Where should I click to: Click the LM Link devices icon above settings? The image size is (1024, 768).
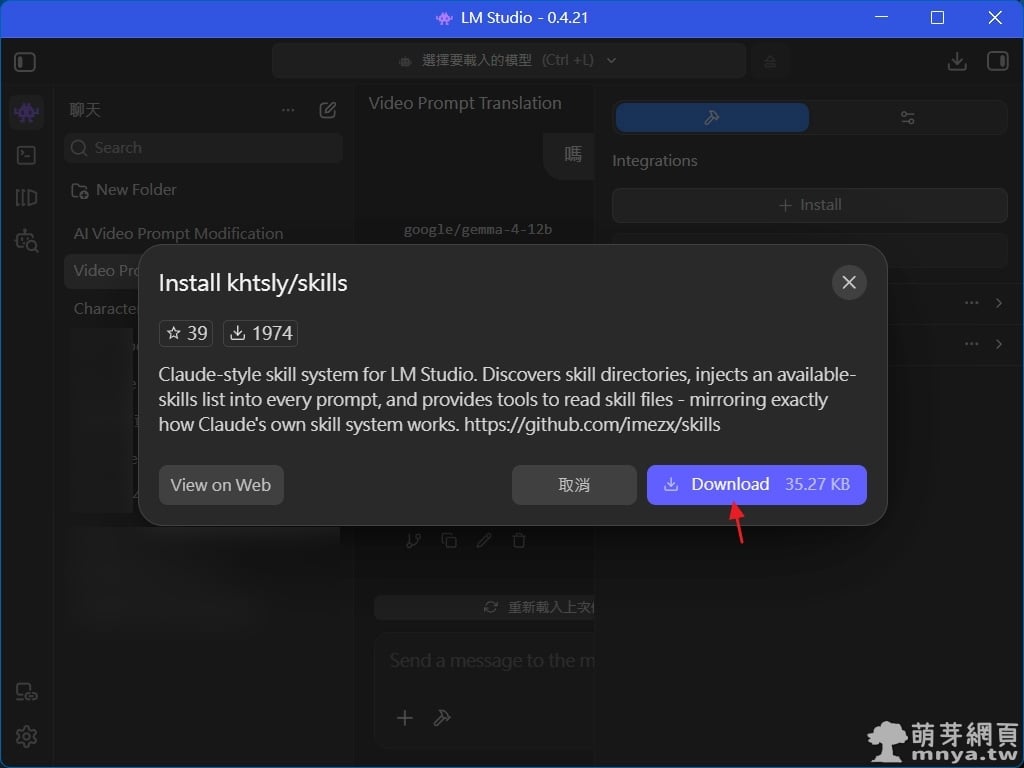click(x=26, y=692)
